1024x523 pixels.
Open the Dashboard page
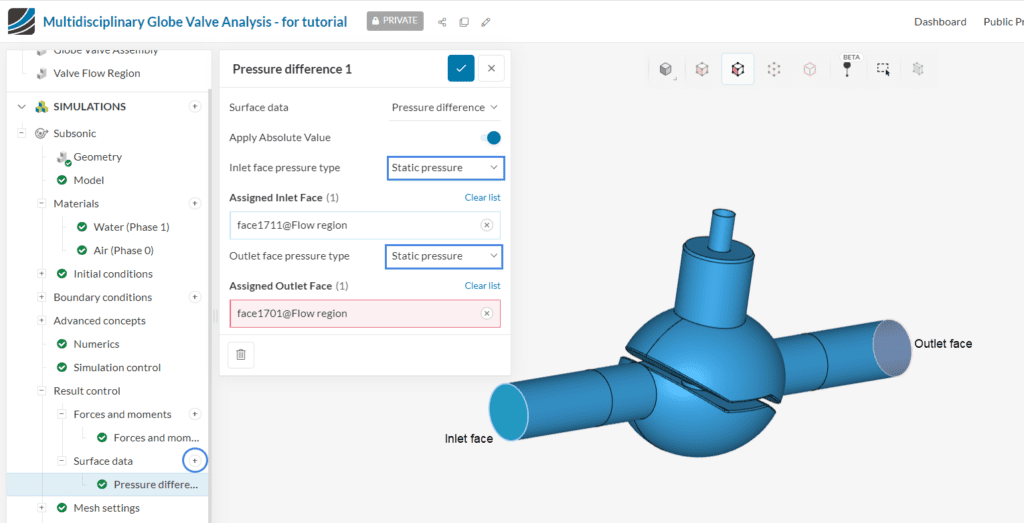[x=940, y=22]
